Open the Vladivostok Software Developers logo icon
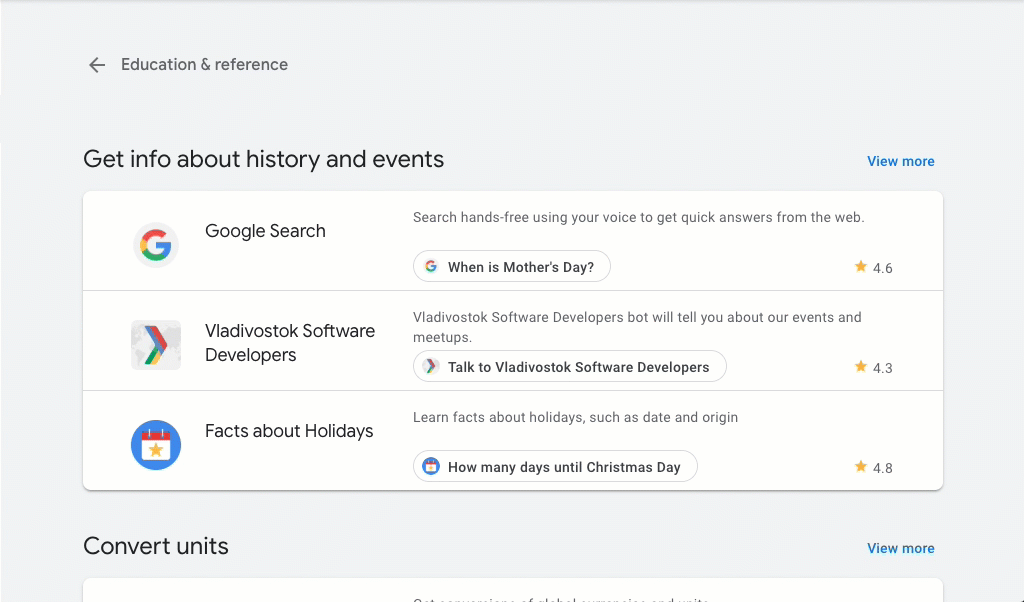Viewport: 1024px width, 602px height. 155,345
